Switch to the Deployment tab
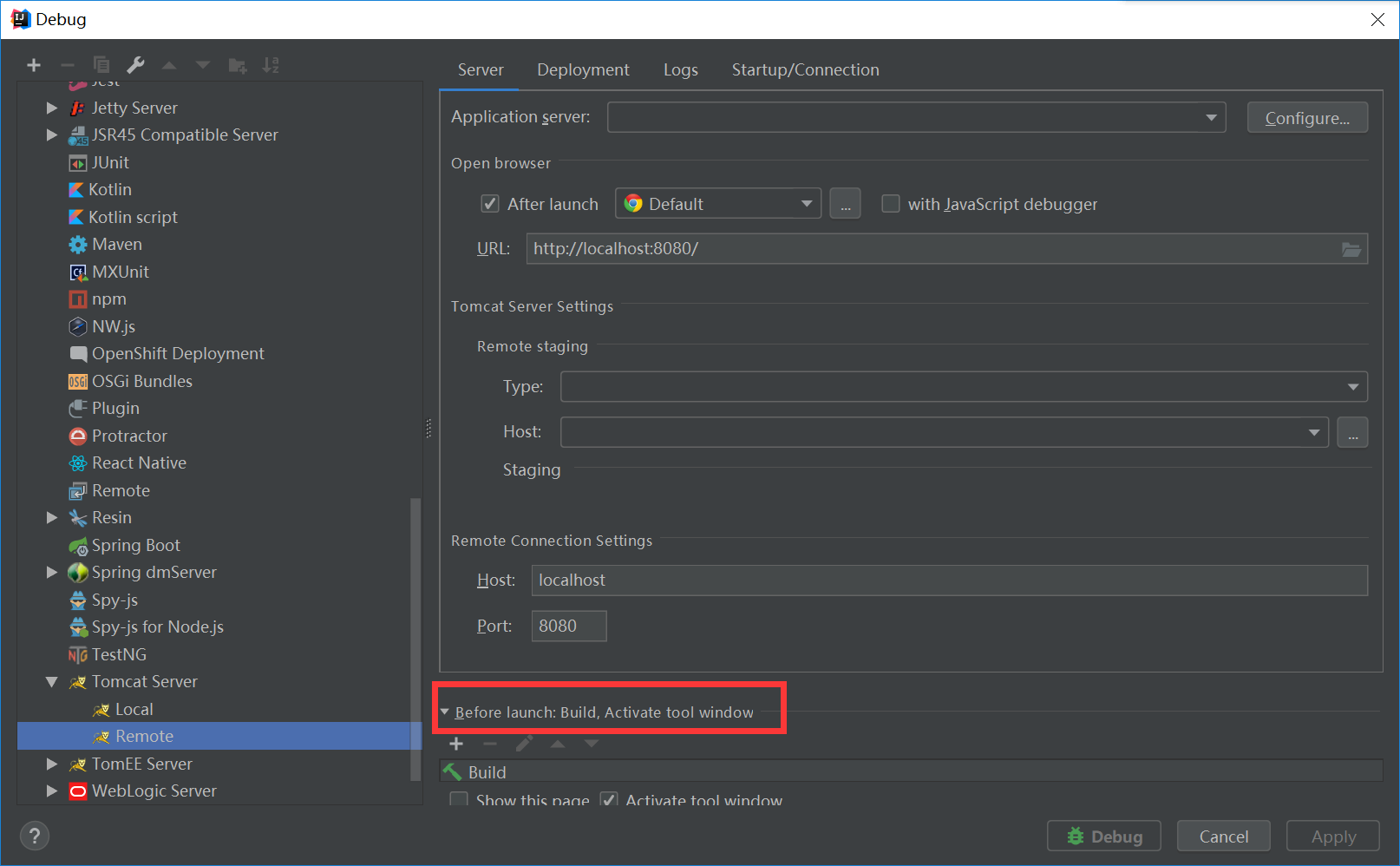 (583, 69)
